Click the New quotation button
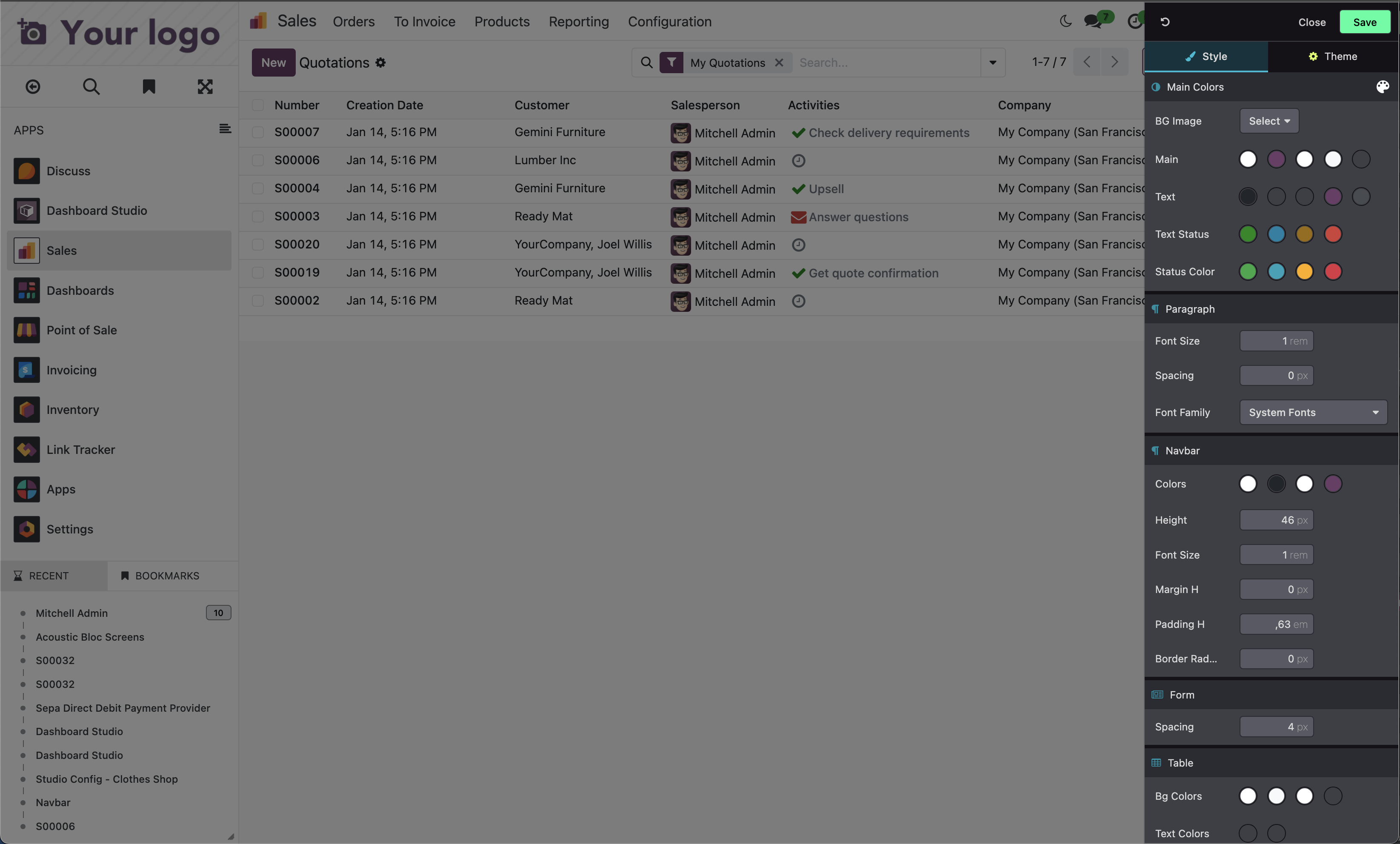 273,63
